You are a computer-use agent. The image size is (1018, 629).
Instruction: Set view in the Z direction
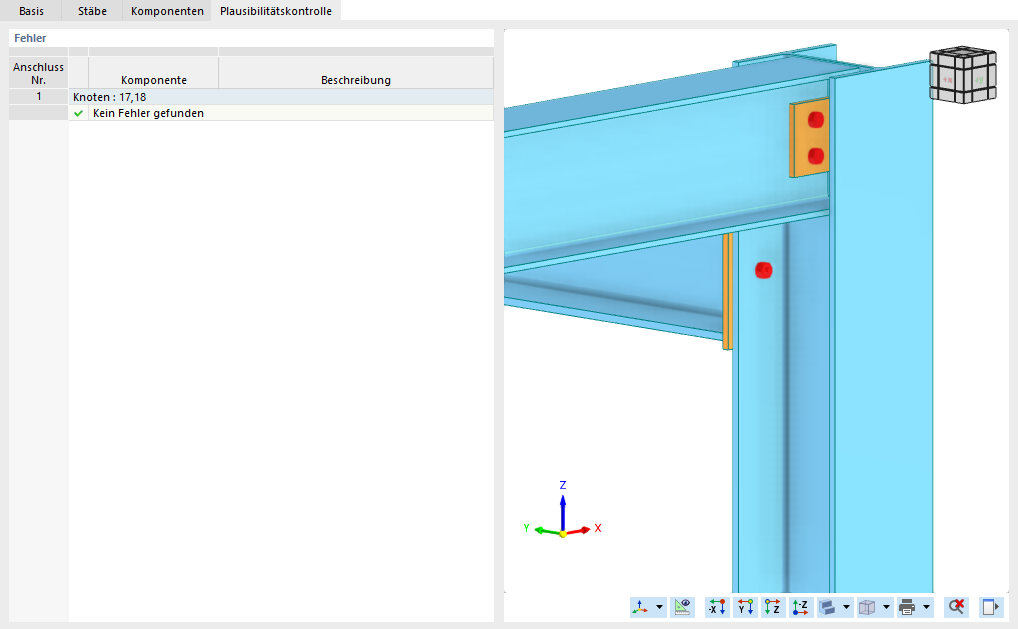pyautogui.click(x=773, y=607)
